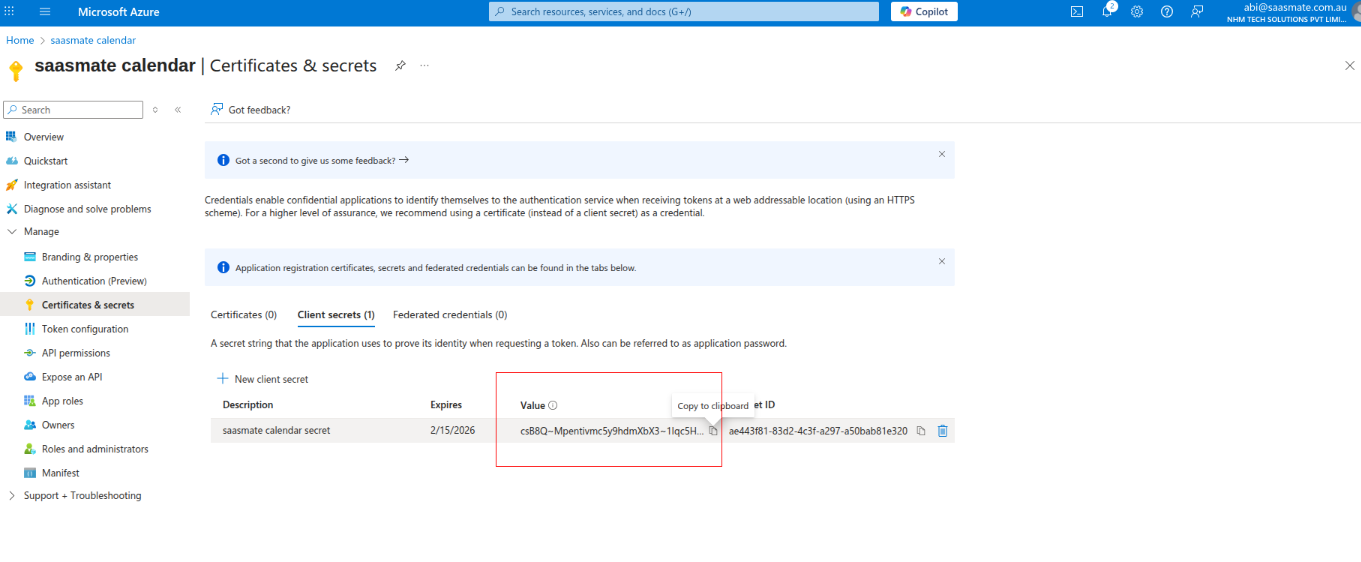Delete the saasmate calendar secret
The width and height of the screenshot is (1361, 562).
942,431
